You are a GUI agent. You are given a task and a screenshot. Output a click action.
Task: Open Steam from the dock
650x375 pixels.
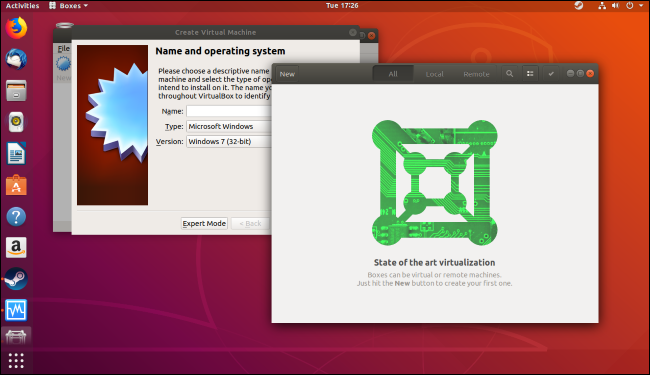pos(16,279)
